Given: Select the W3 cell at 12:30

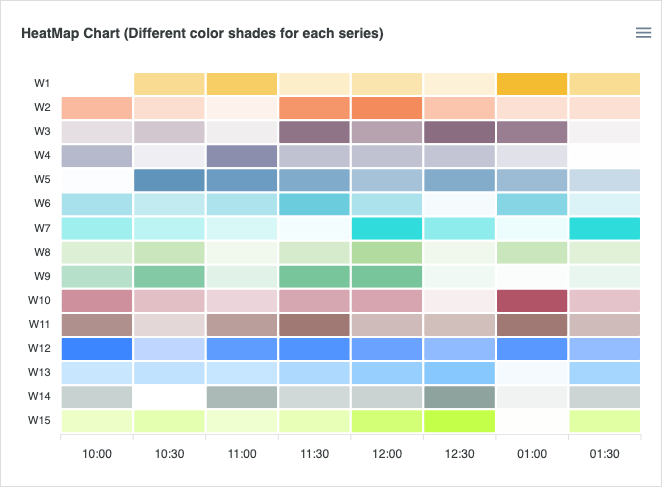Looking at the screenshot, I should point(459,132).
